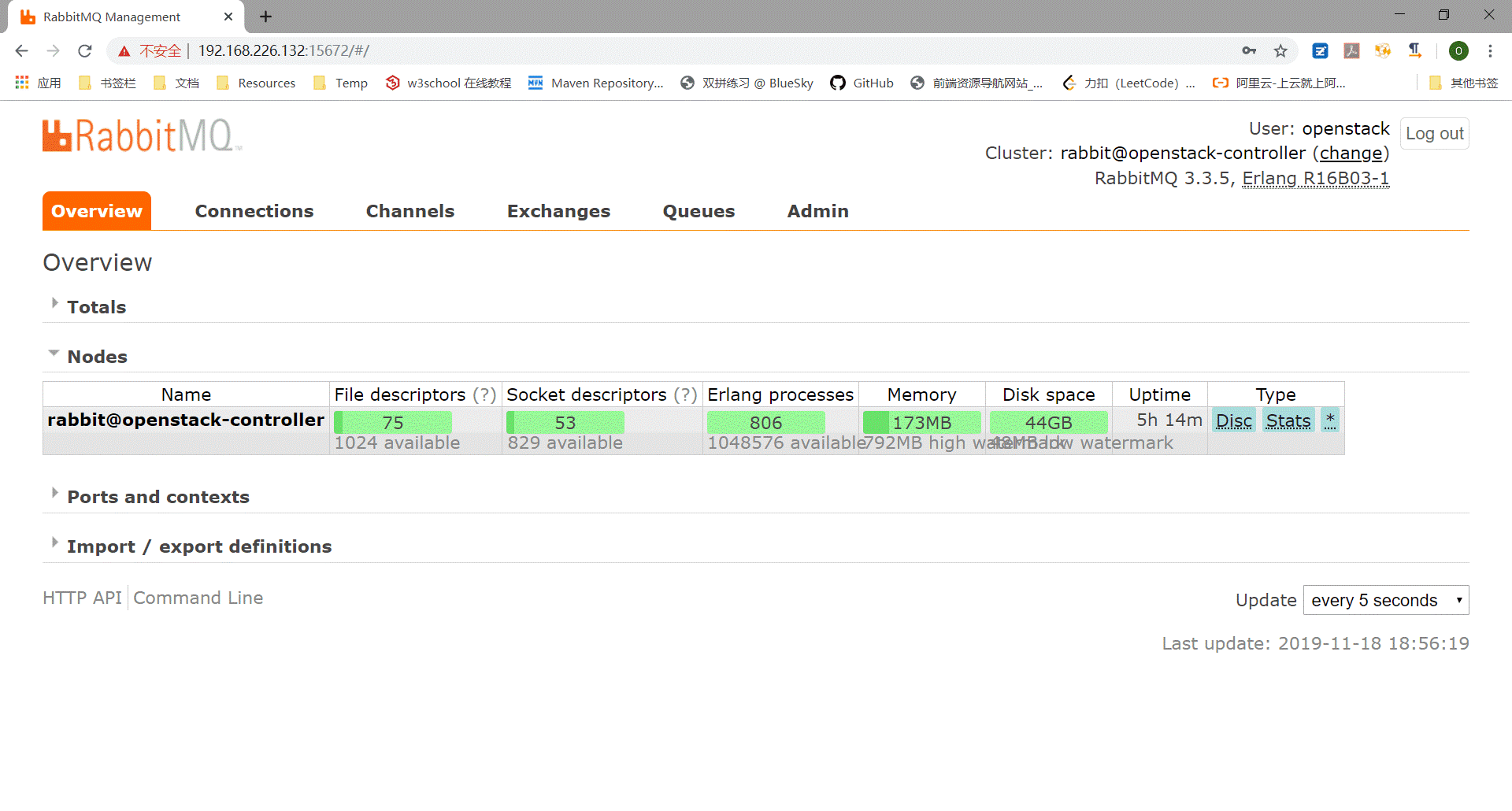This screenshot has height=811, width=1512.
Task: Click the socket descriptors usage bar showing 53
Action: coord(565,423)
